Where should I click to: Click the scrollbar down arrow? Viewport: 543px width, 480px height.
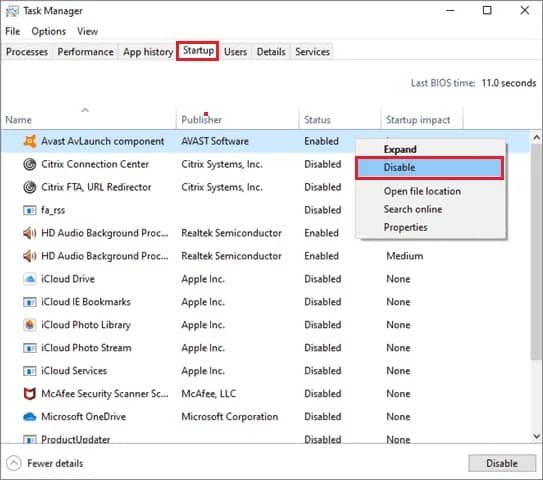coord(536,436)
